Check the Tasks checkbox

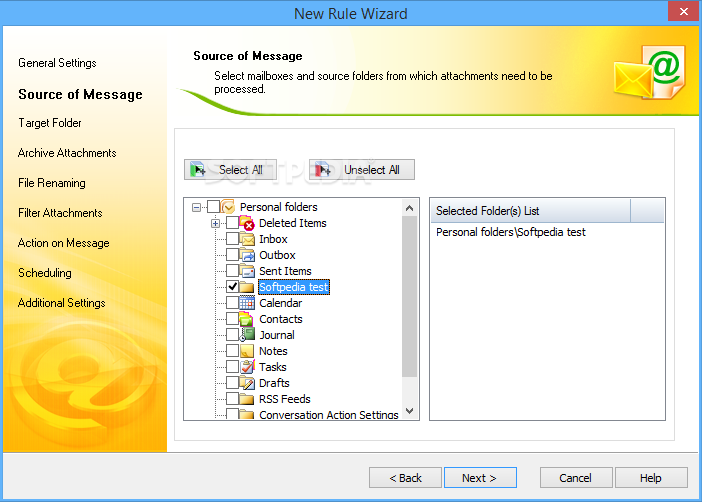[x=232, y=367]
